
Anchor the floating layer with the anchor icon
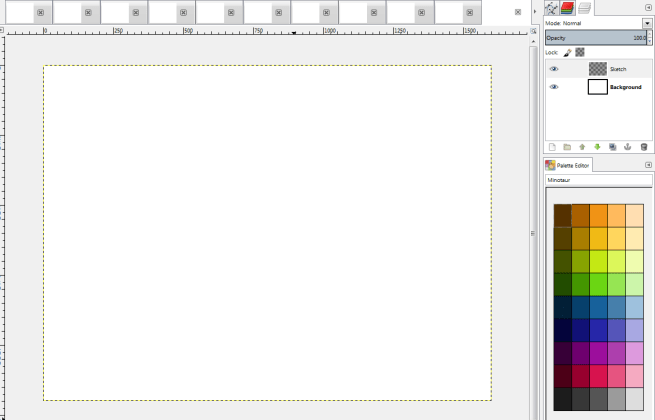click(628, 147)
